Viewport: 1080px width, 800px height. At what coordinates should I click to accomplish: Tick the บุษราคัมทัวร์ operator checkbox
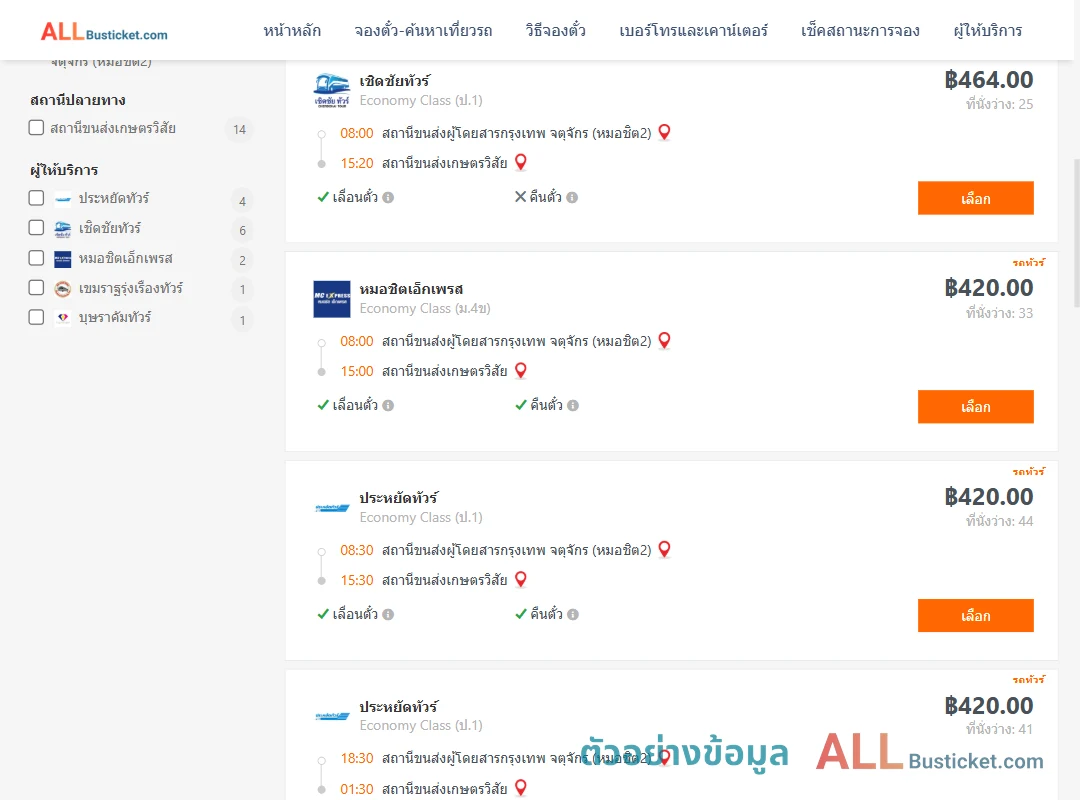point(37,317)
